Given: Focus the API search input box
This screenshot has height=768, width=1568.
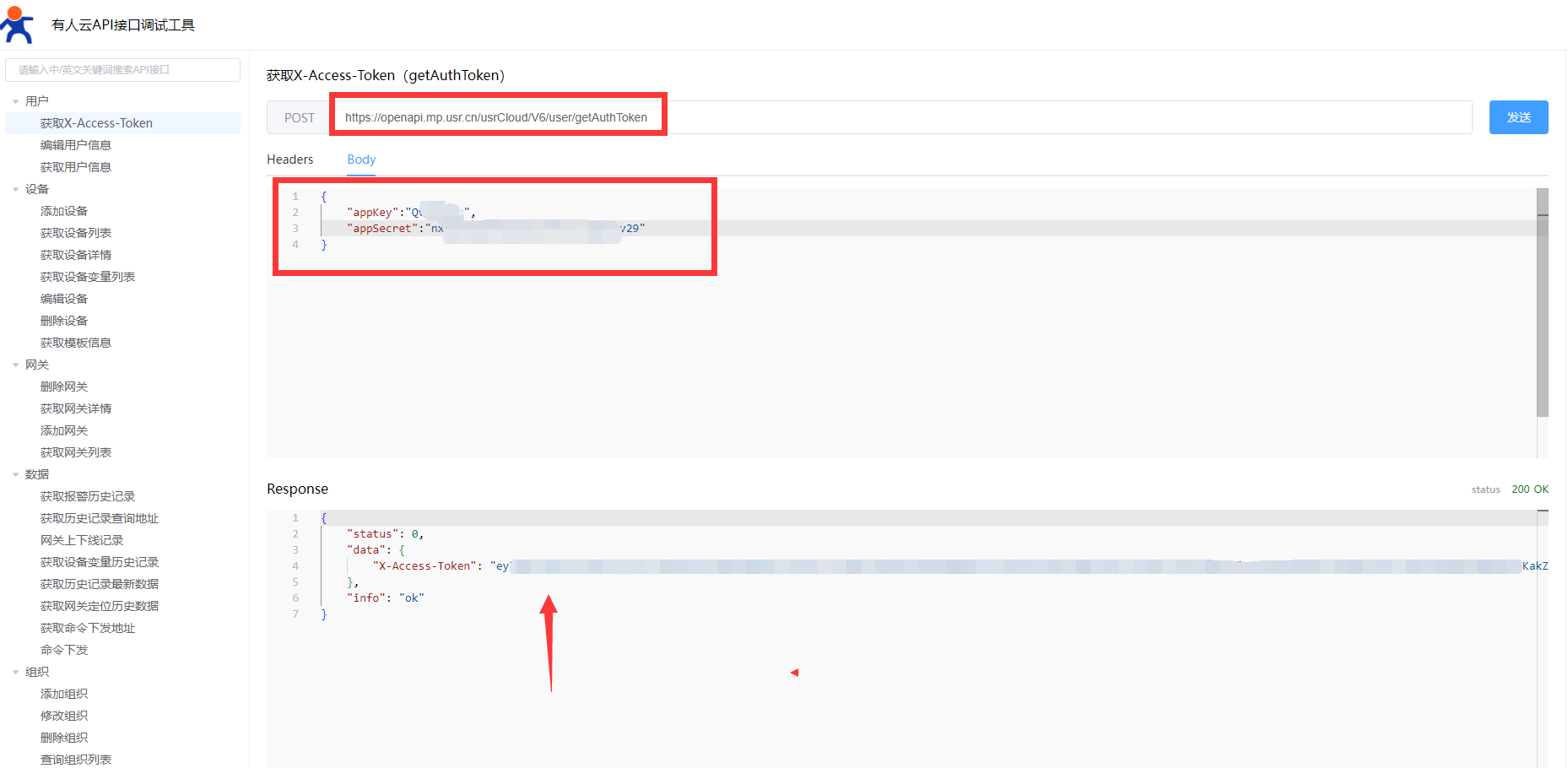Looking at the screenshot, I should tap(122, 70).
